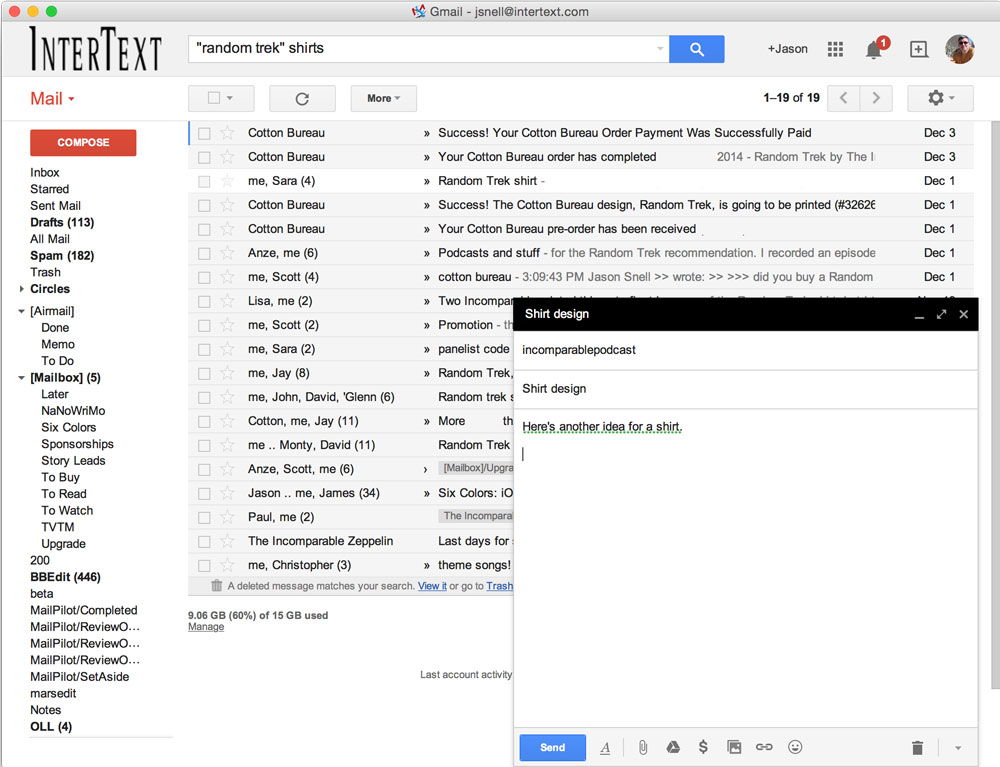Go to the newer messages arrow
This screenshot has height=767, width=1000.
click(x=844, y=98)
